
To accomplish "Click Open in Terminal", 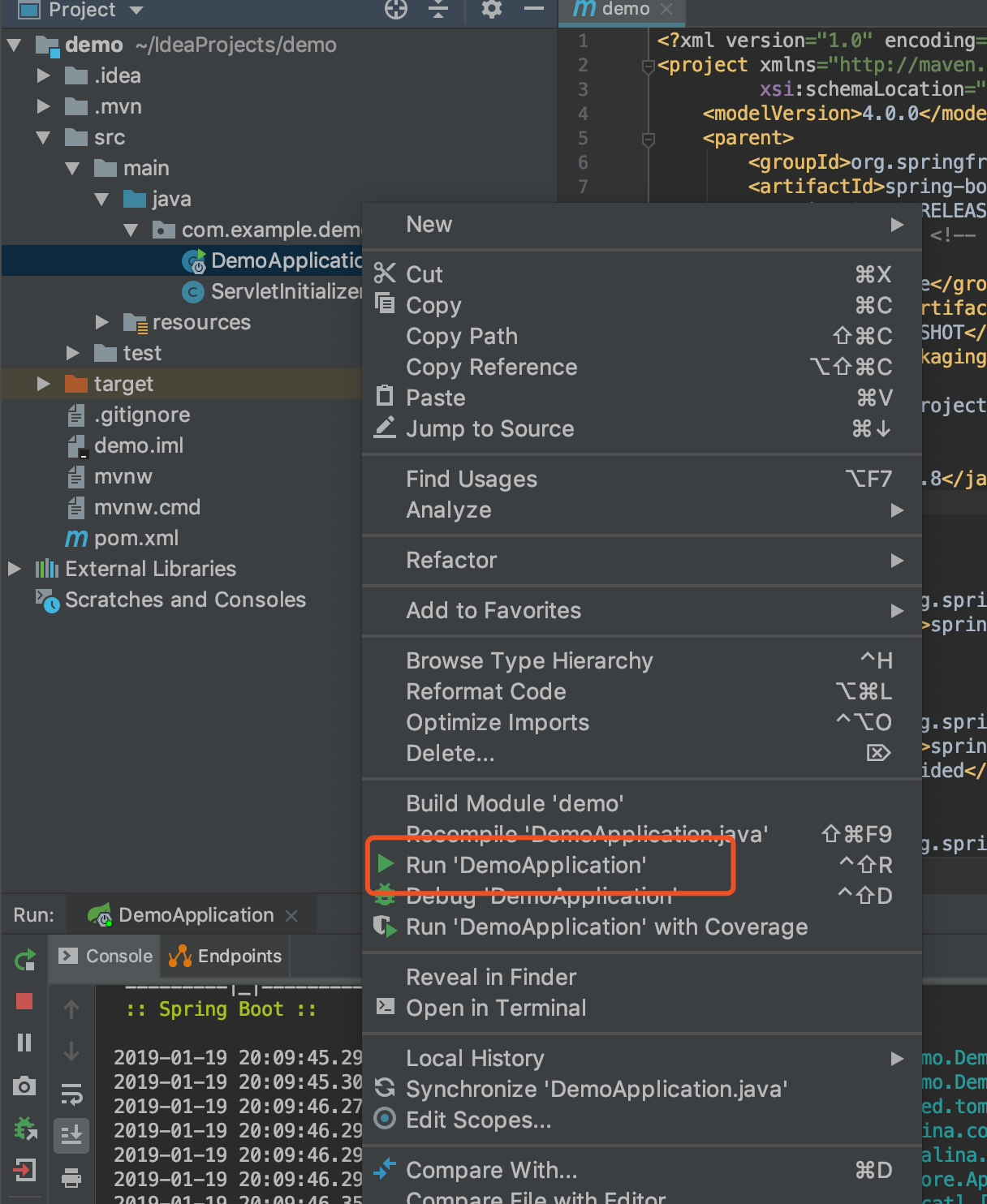I will 641,1008.
